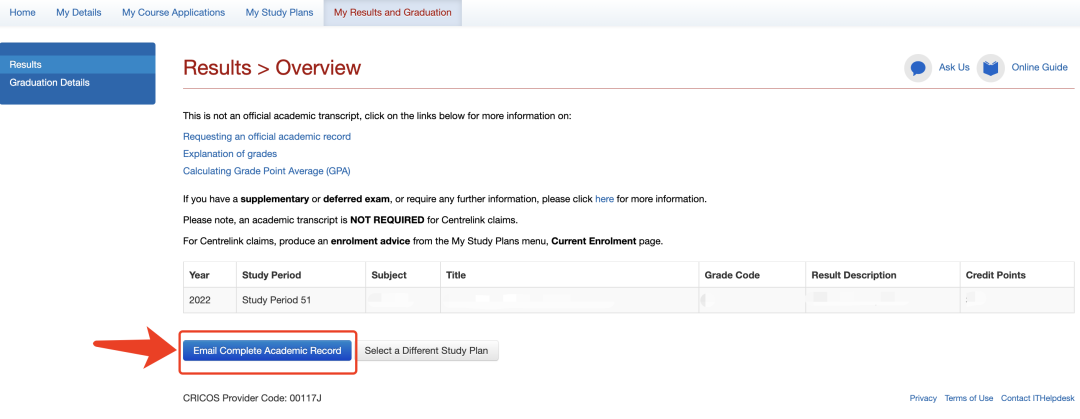Screen dimensions: 1080x419
Task: Select My Results and Graduation tab
Action: click(392, 12)
